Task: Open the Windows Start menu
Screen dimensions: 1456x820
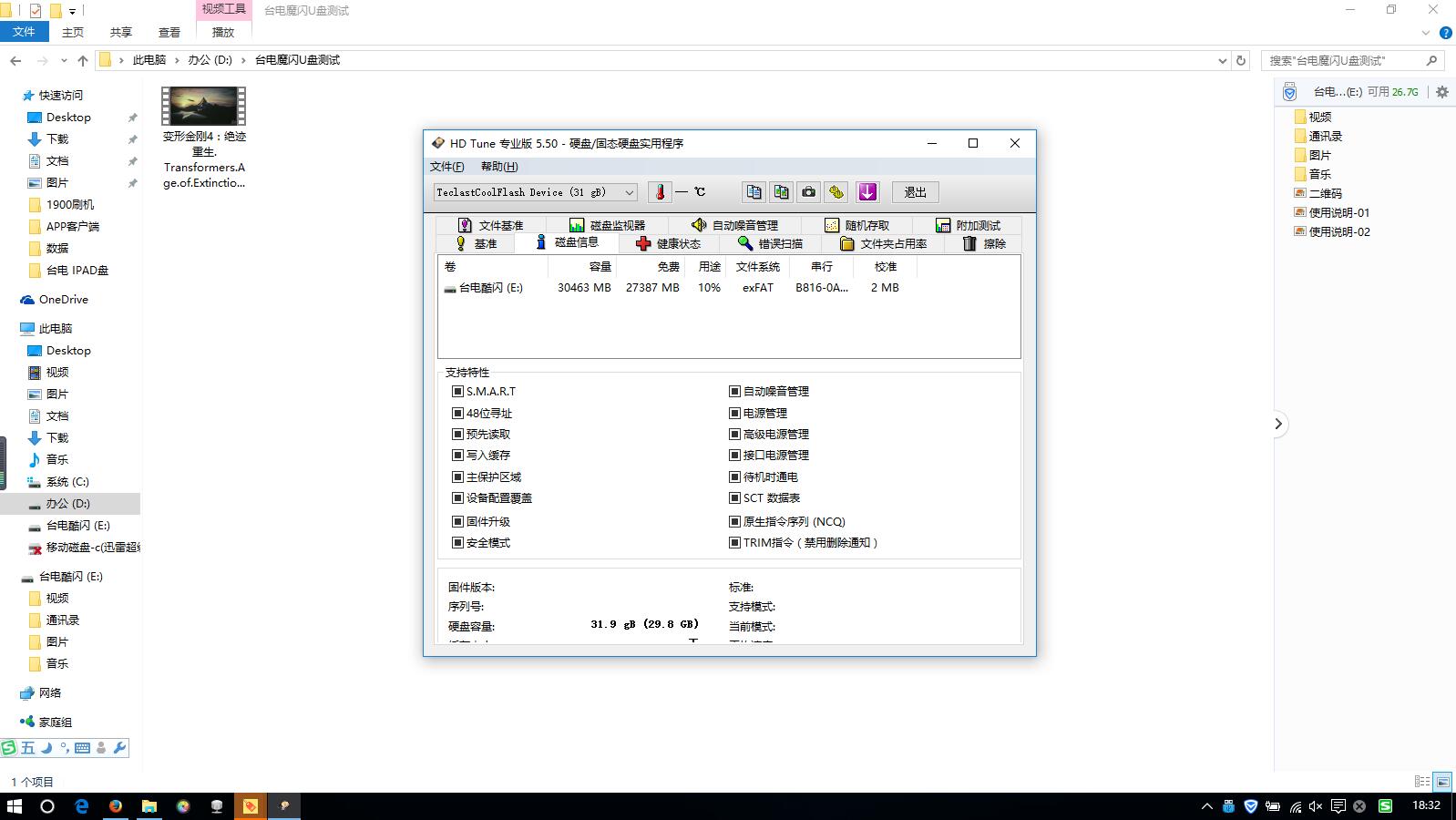Action: (15, 805)
